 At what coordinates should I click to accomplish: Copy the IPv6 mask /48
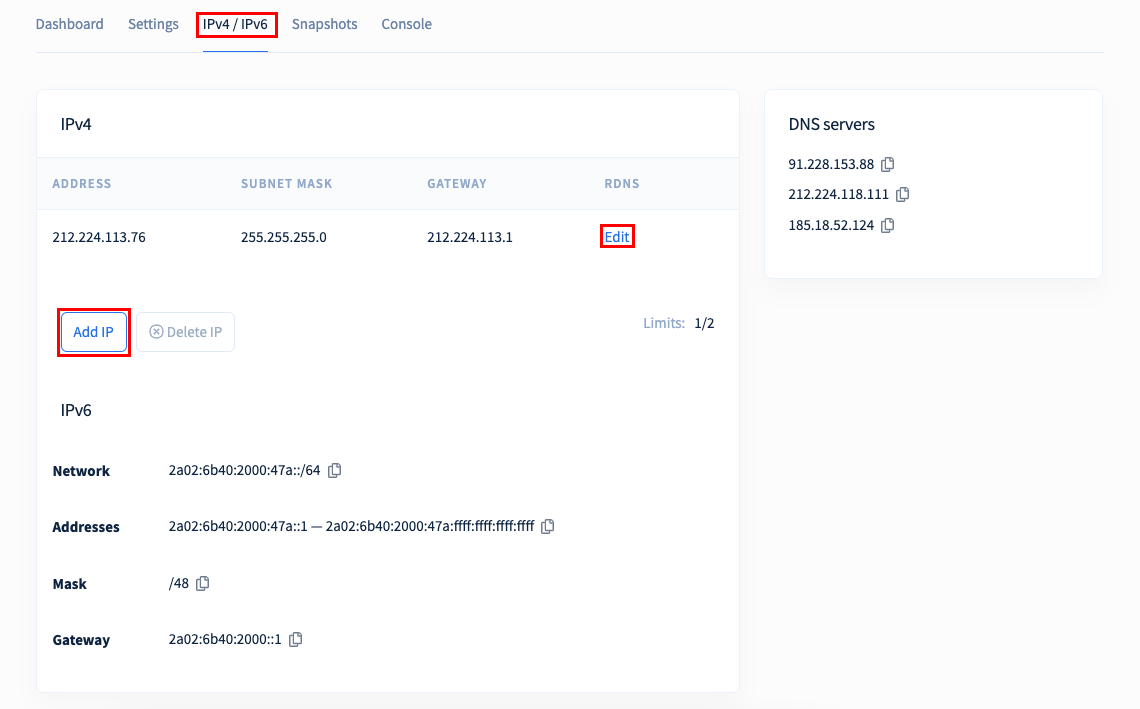pos(203,583)
